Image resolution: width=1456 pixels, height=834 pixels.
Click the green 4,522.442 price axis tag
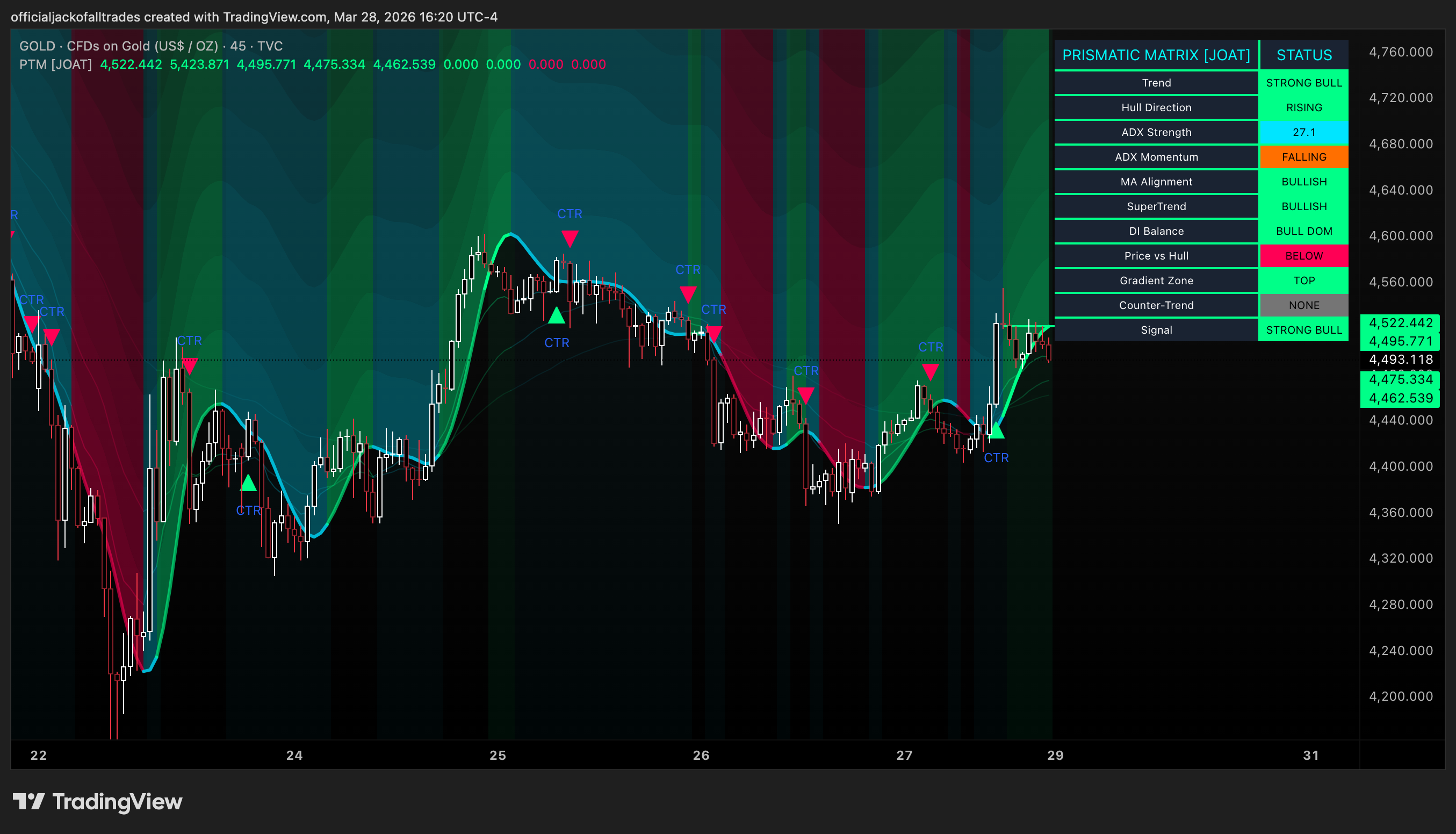click(1401, 323)
